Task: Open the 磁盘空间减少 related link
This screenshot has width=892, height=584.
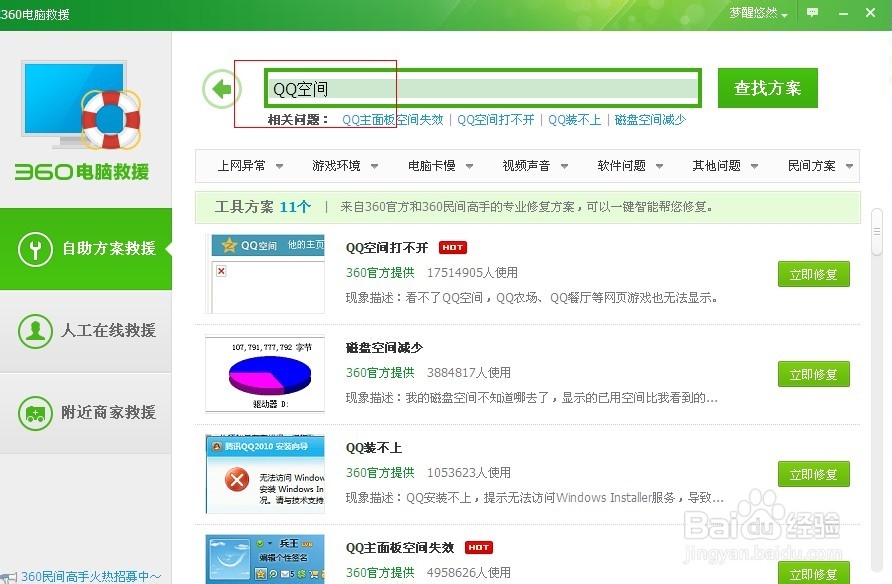Action: pos(650,119)
